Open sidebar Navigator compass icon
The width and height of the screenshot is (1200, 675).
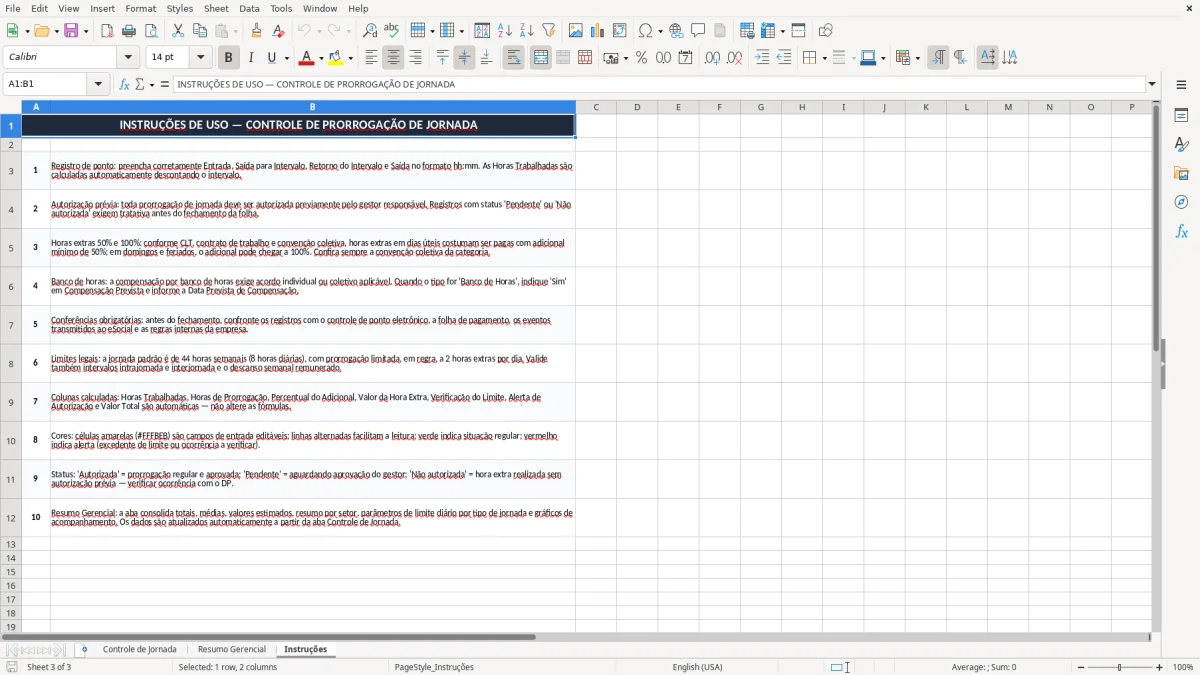click(x=1181, y=202)
